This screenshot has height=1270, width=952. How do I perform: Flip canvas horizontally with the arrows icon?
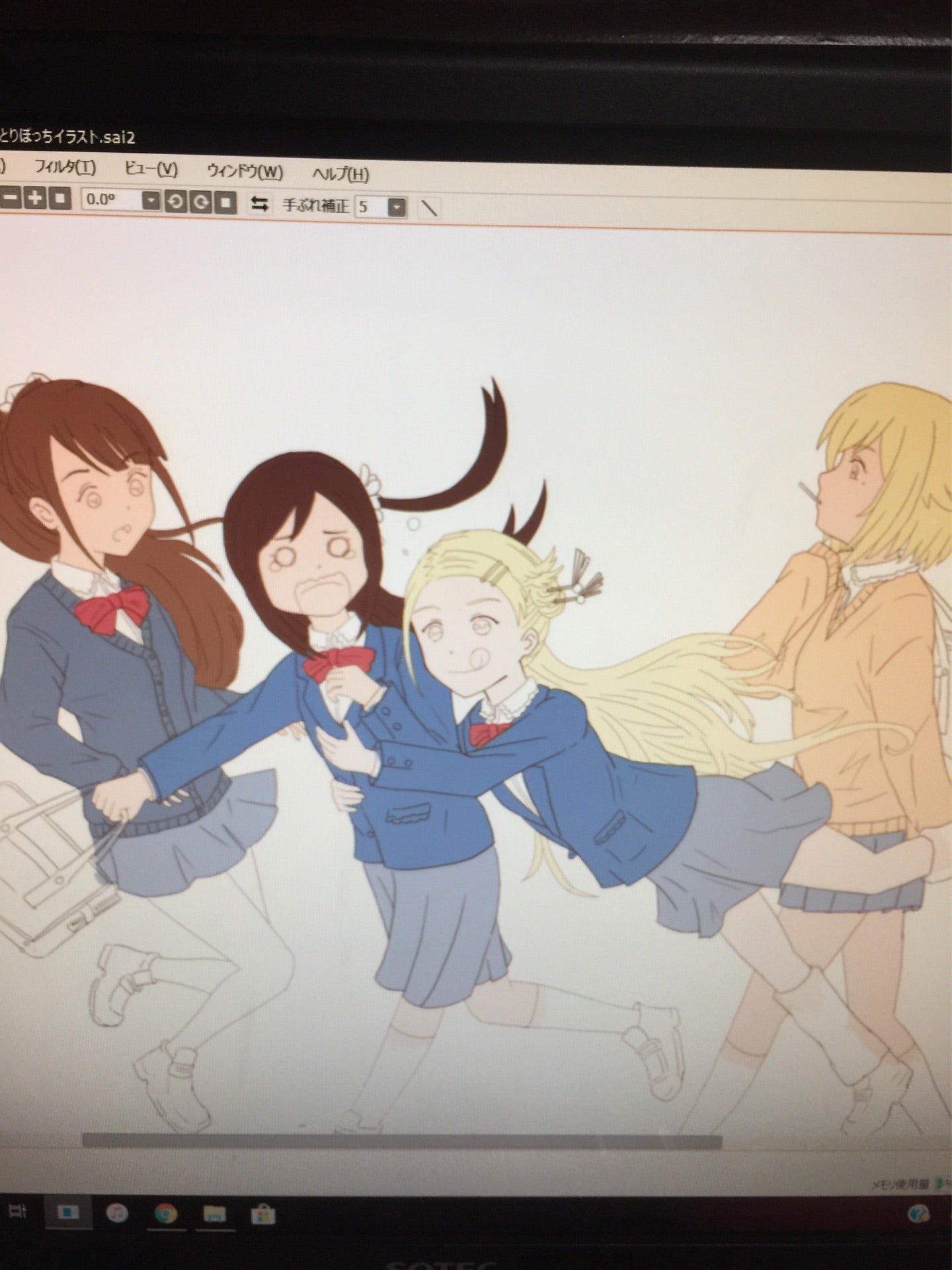(260, 204)
